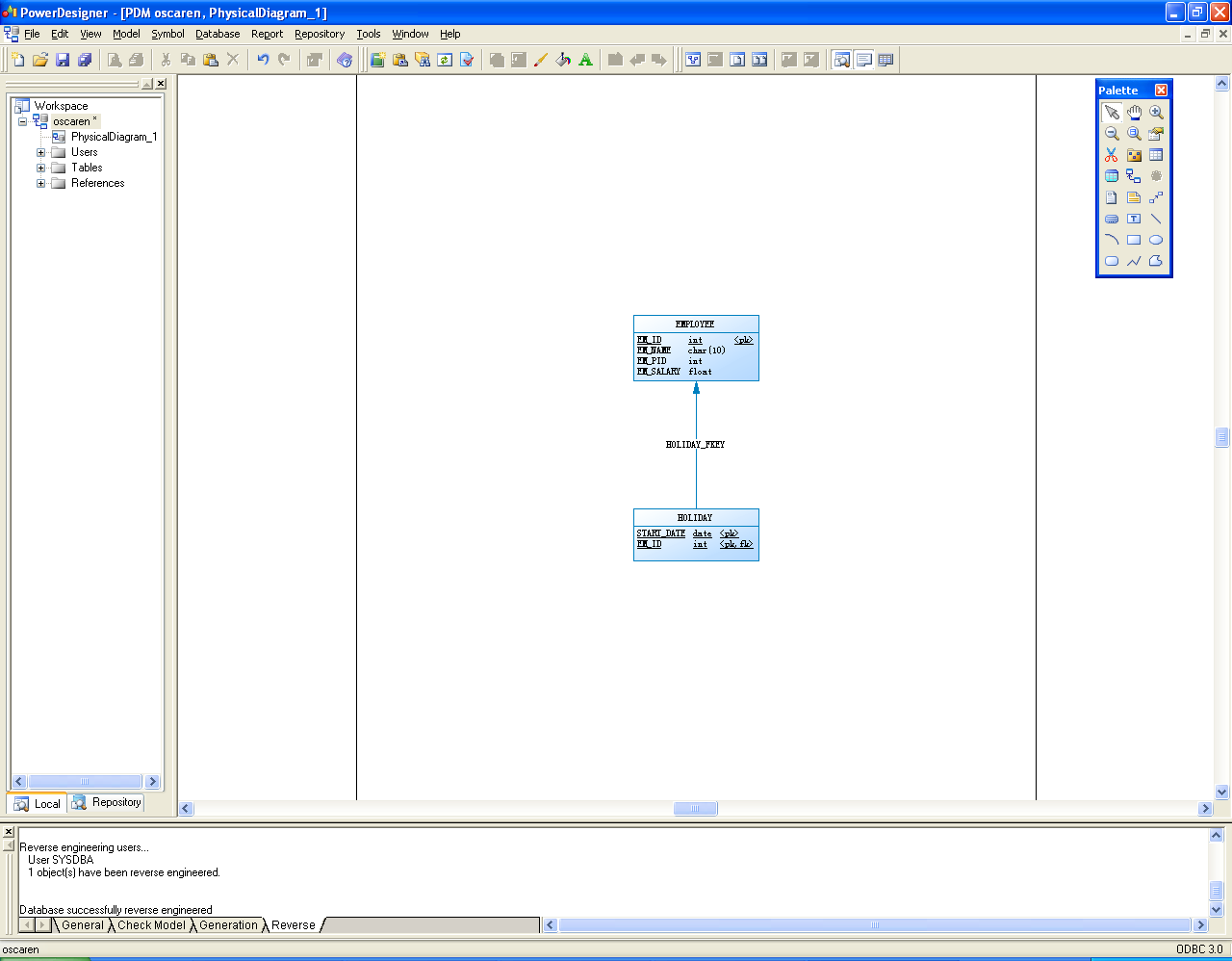Screen dimensions: 1232x961
Task: Select the Grabber hand tool in Palette
Action: (x=1134, y=113)
